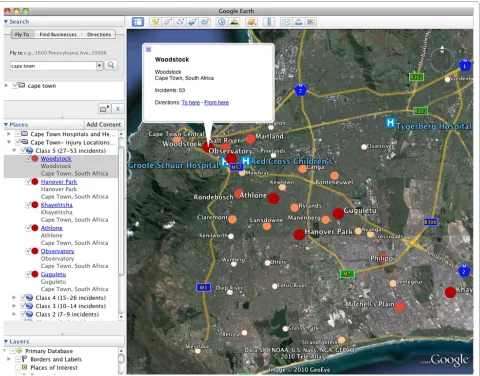This screenshot has width=480, height=376.
Task: Expand Class 4 (15-26 incidents) folder
Action: 14,297
